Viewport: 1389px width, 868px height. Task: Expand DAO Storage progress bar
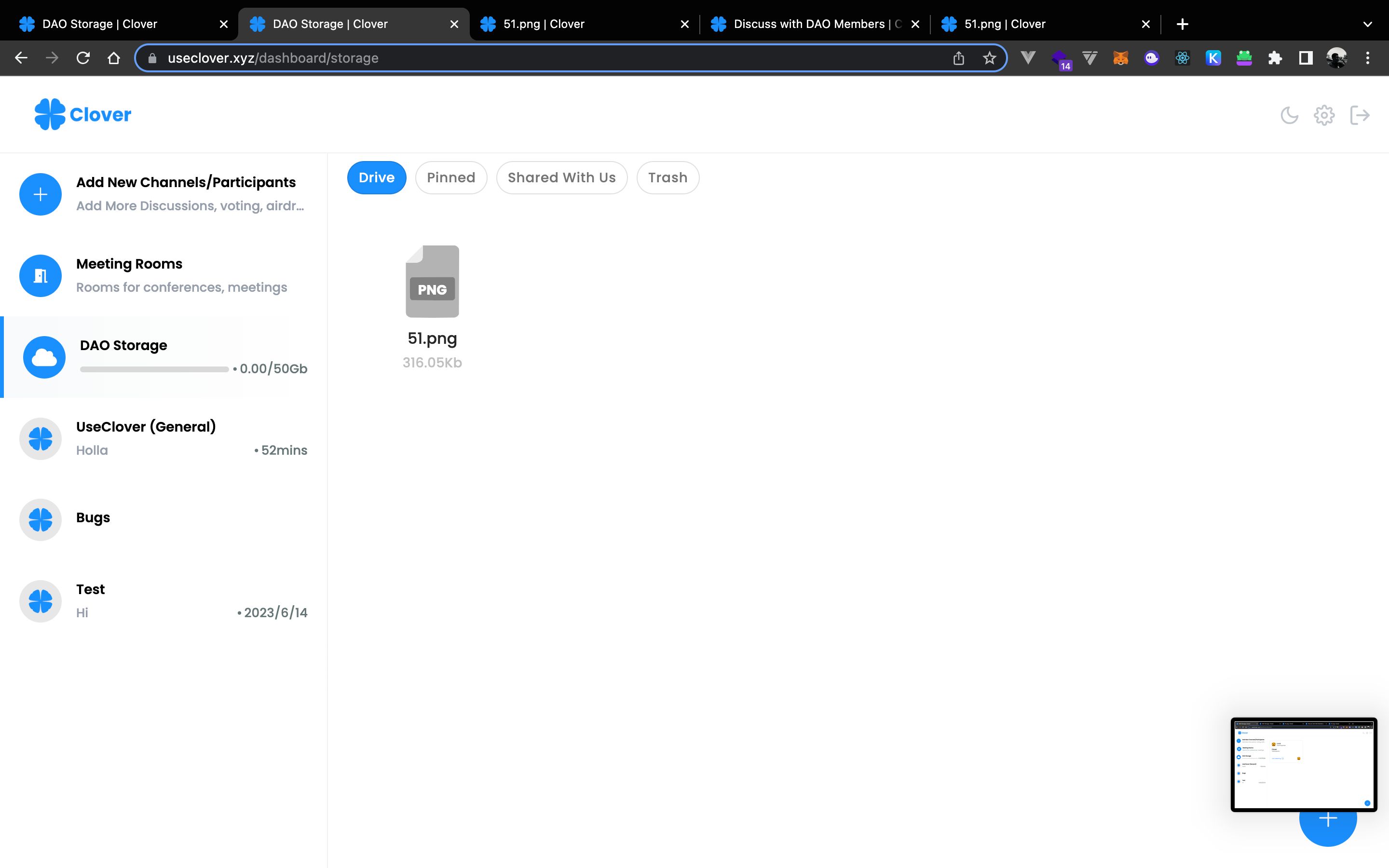[x=154, y=368]
